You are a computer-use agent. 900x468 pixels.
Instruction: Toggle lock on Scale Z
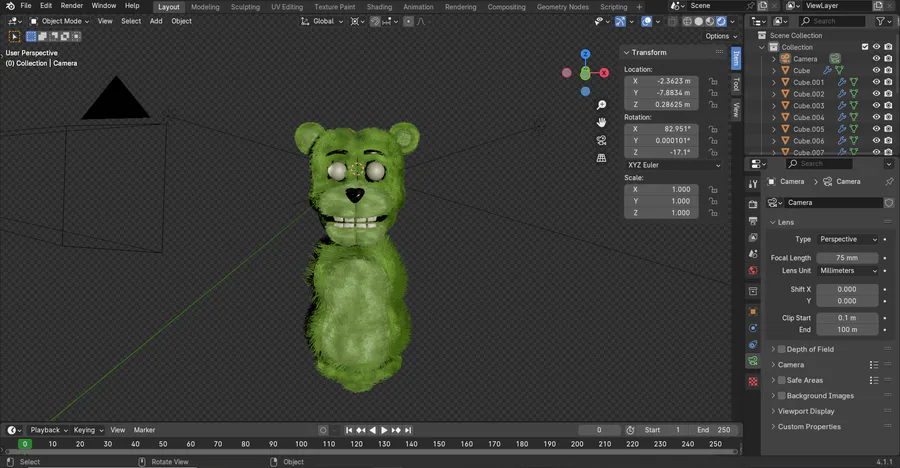(713, 213)
